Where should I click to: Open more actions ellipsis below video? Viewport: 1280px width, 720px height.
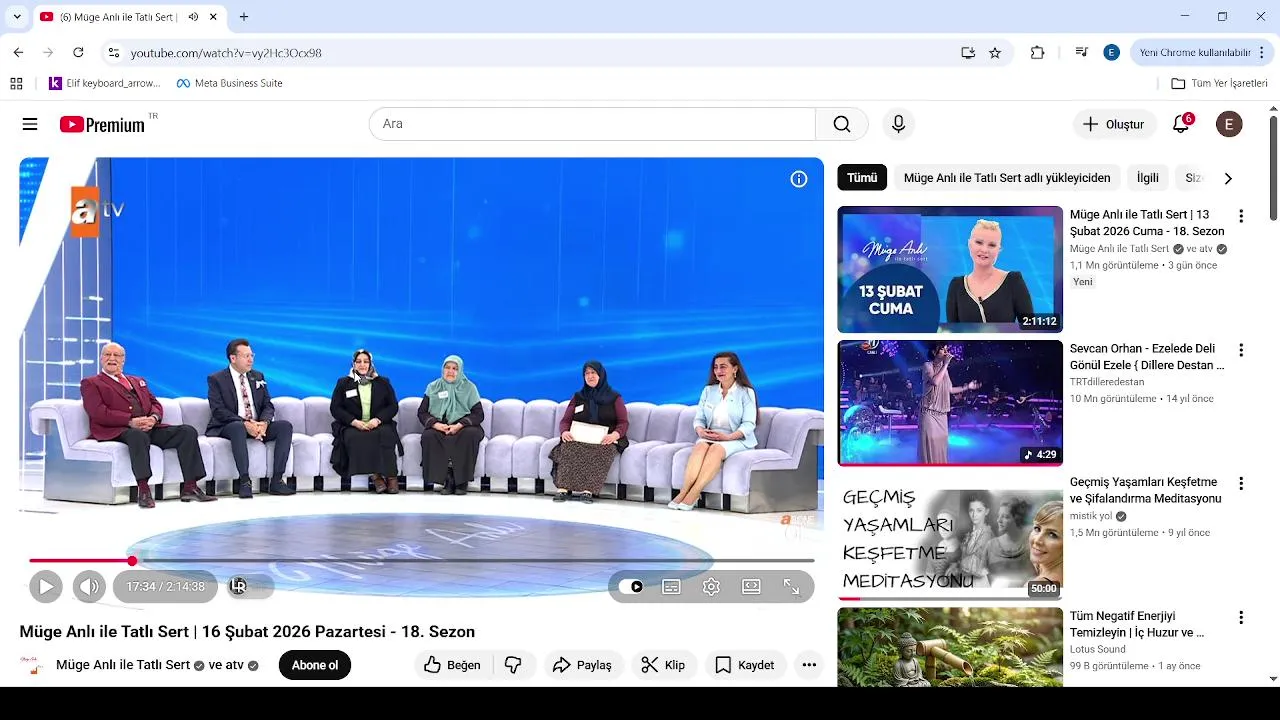[809, 665]
